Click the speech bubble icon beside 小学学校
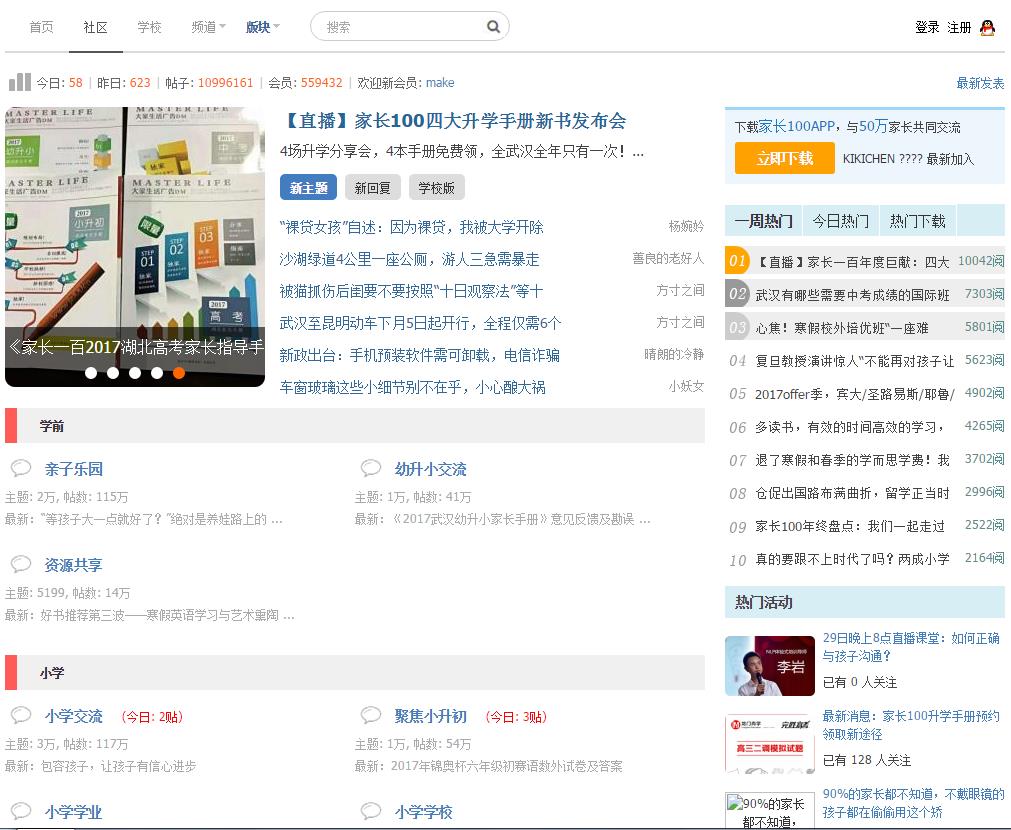The image size is (1011, 830). (371, 811)
